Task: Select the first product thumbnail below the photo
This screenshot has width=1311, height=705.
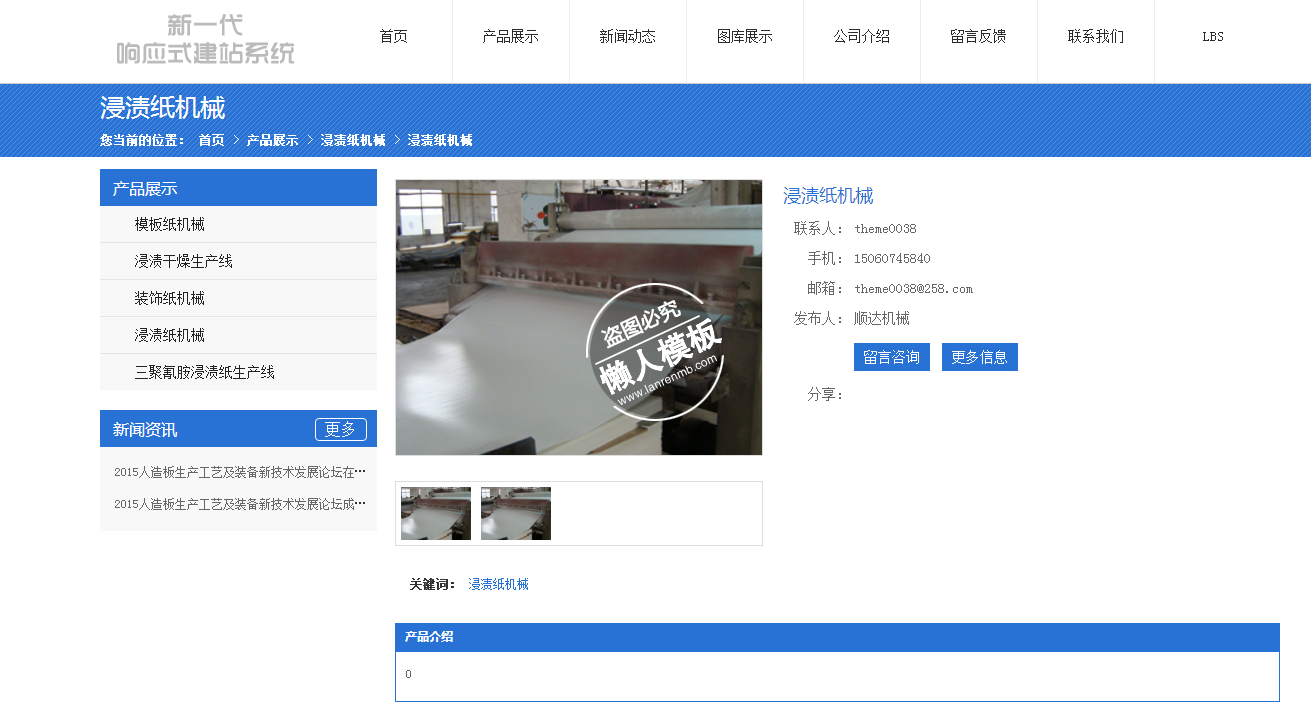Action: (x=436, y=514)
